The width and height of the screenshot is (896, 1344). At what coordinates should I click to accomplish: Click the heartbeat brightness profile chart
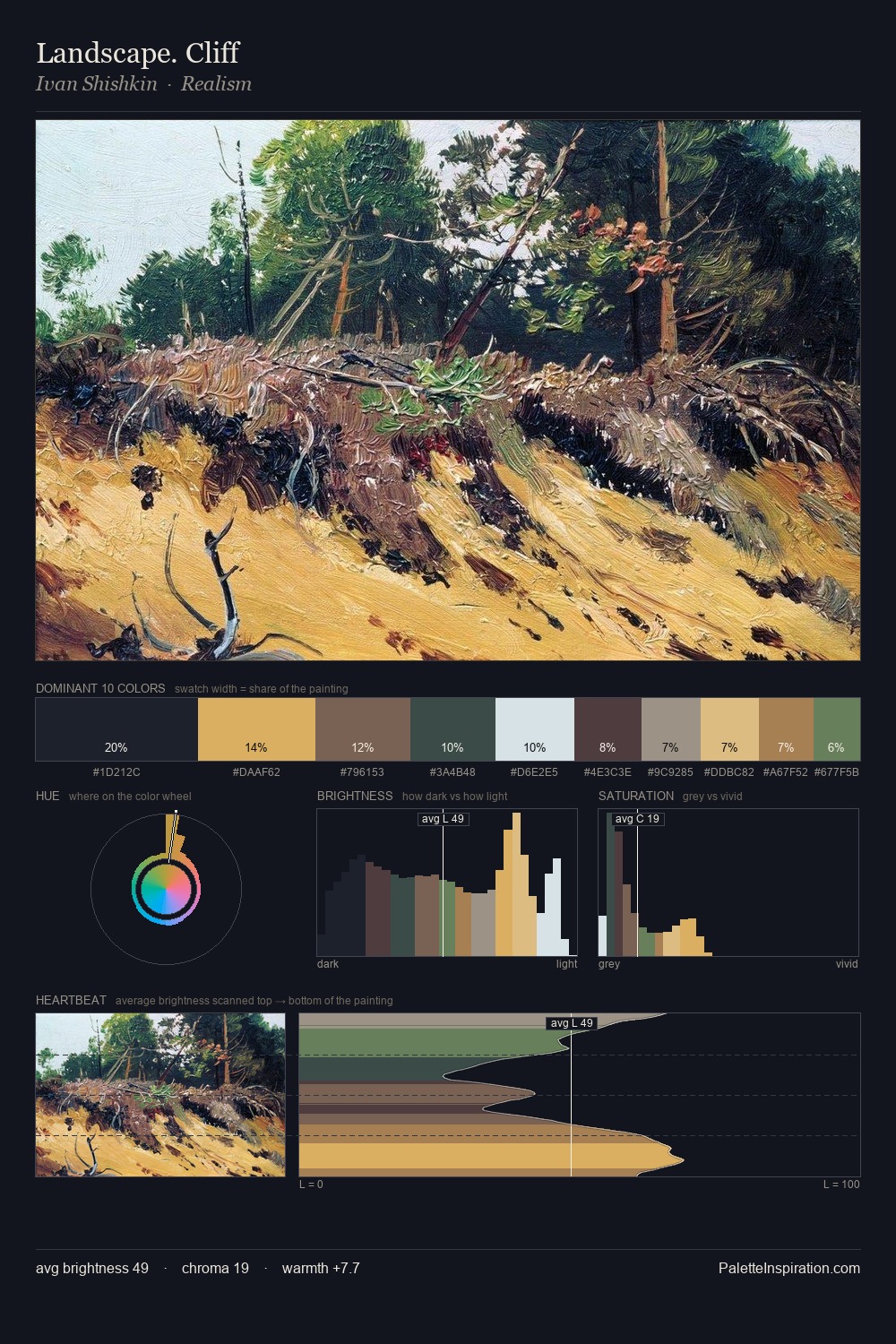580,1095
